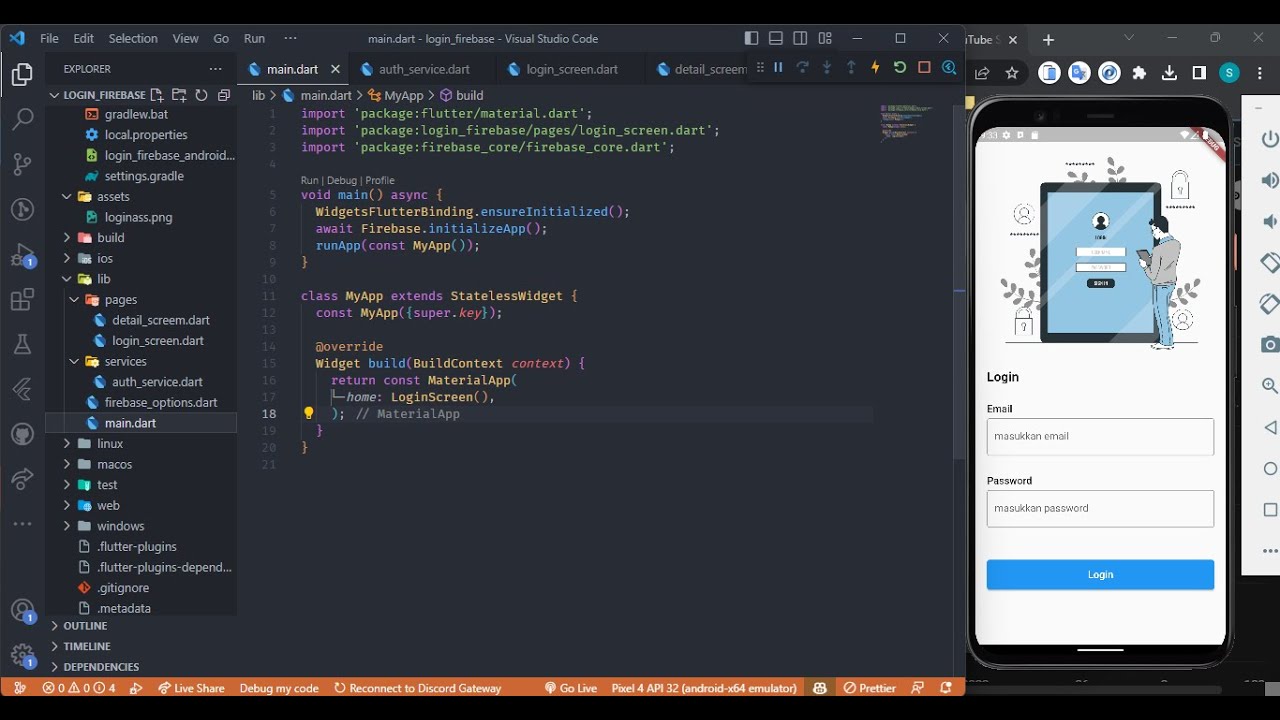The image size is (1280, 720).
Task: Open the Manage gear icon
Action: click(x=22, y=656)
